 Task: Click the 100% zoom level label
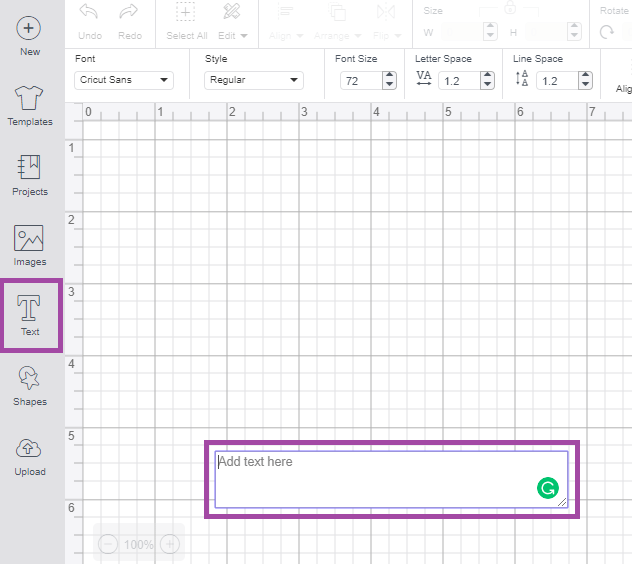pos(139,545)
